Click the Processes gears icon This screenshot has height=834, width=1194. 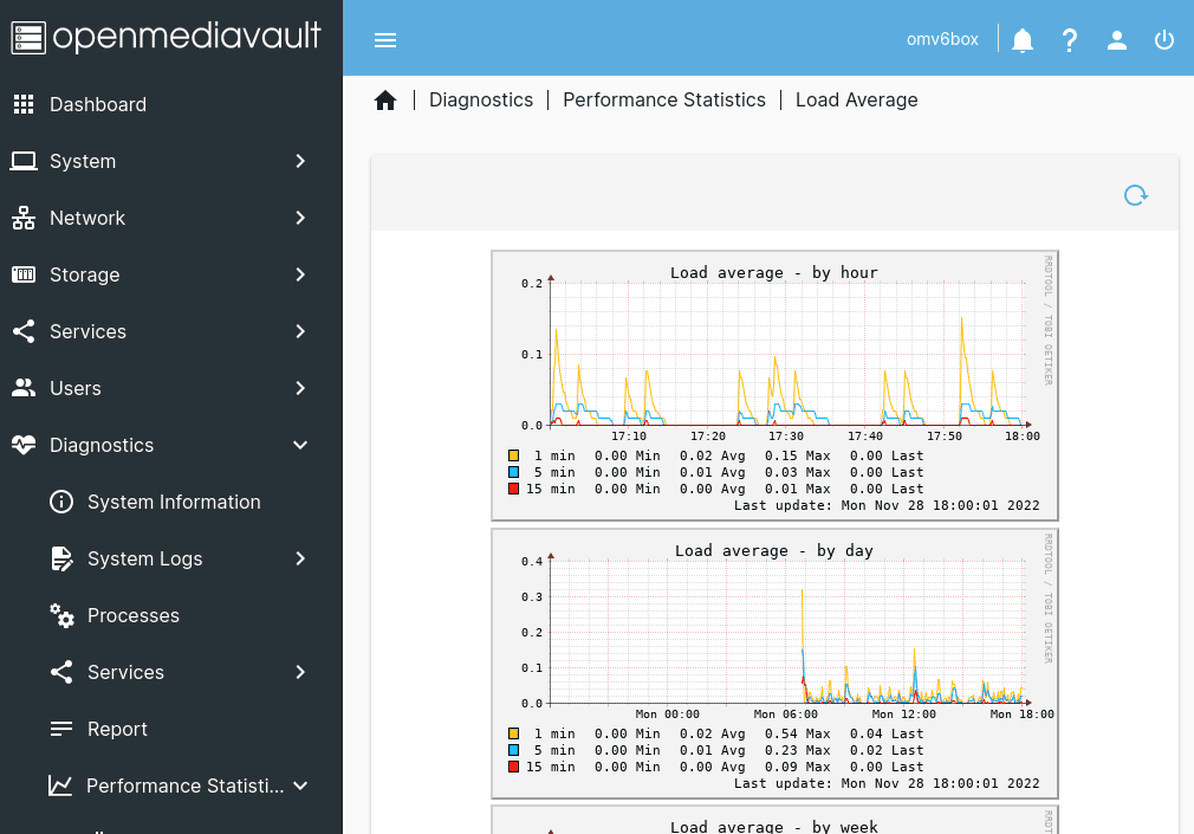click(x=62, y=615)
